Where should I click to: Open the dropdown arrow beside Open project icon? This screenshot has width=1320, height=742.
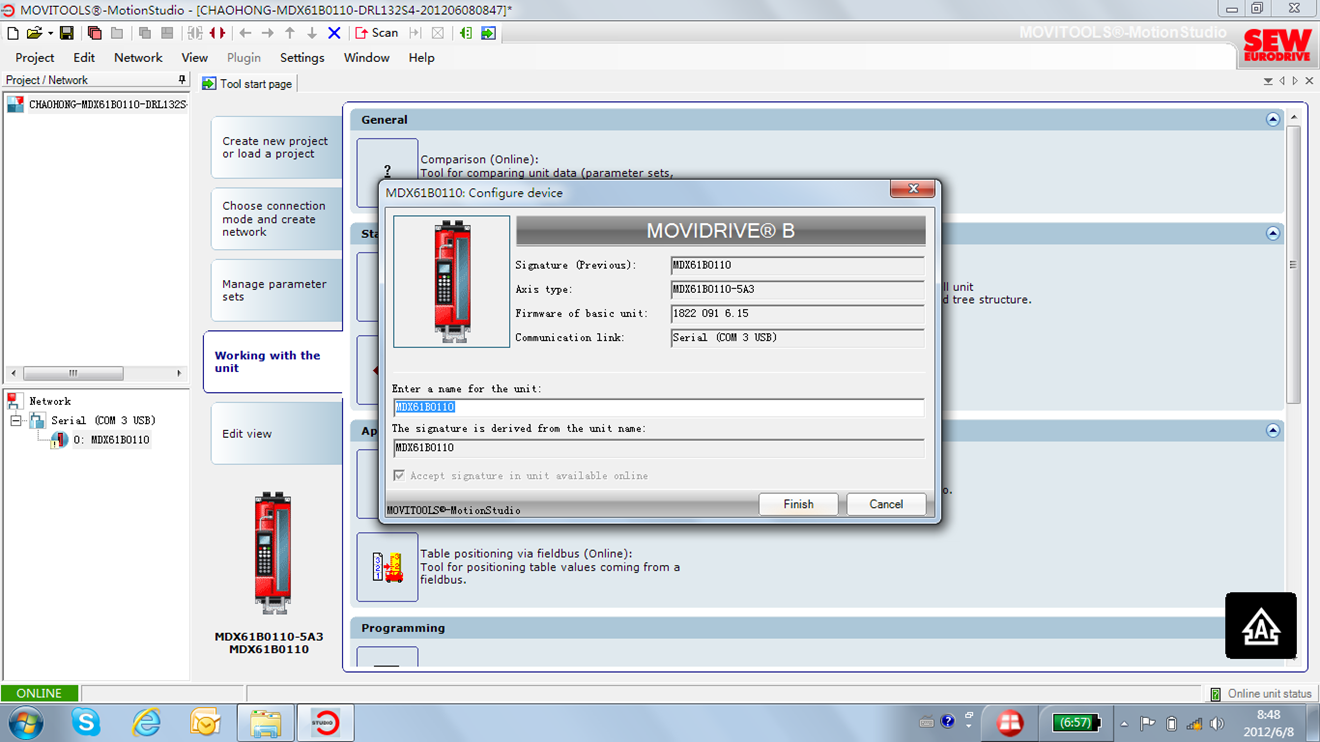tap(50, 34)
